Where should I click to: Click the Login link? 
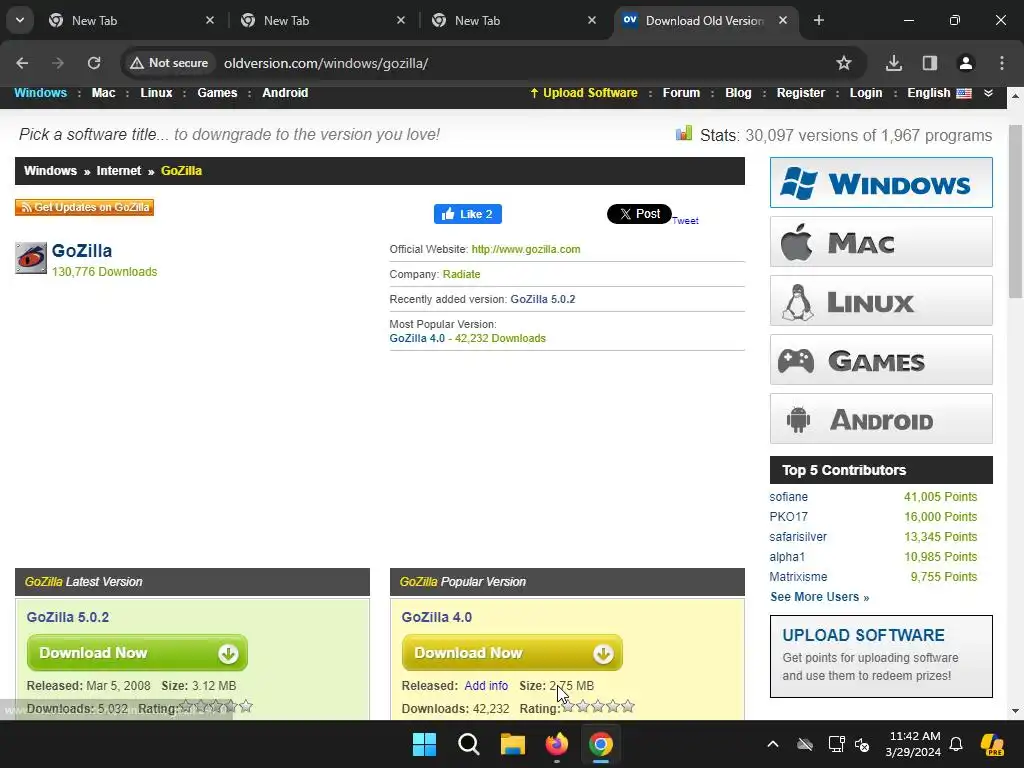tap(866, 93)
